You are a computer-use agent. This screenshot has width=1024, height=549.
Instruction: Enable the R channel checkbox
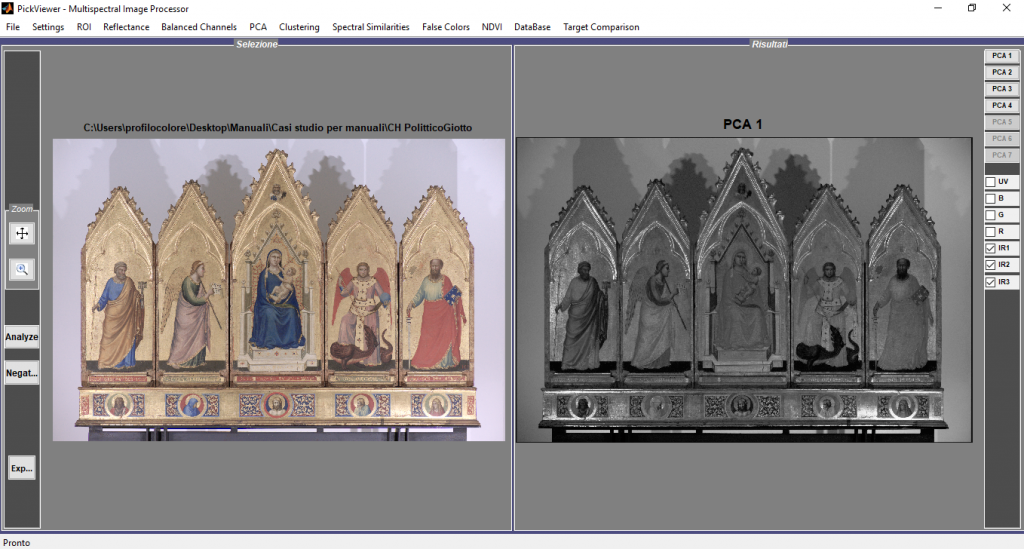(991, 232)
